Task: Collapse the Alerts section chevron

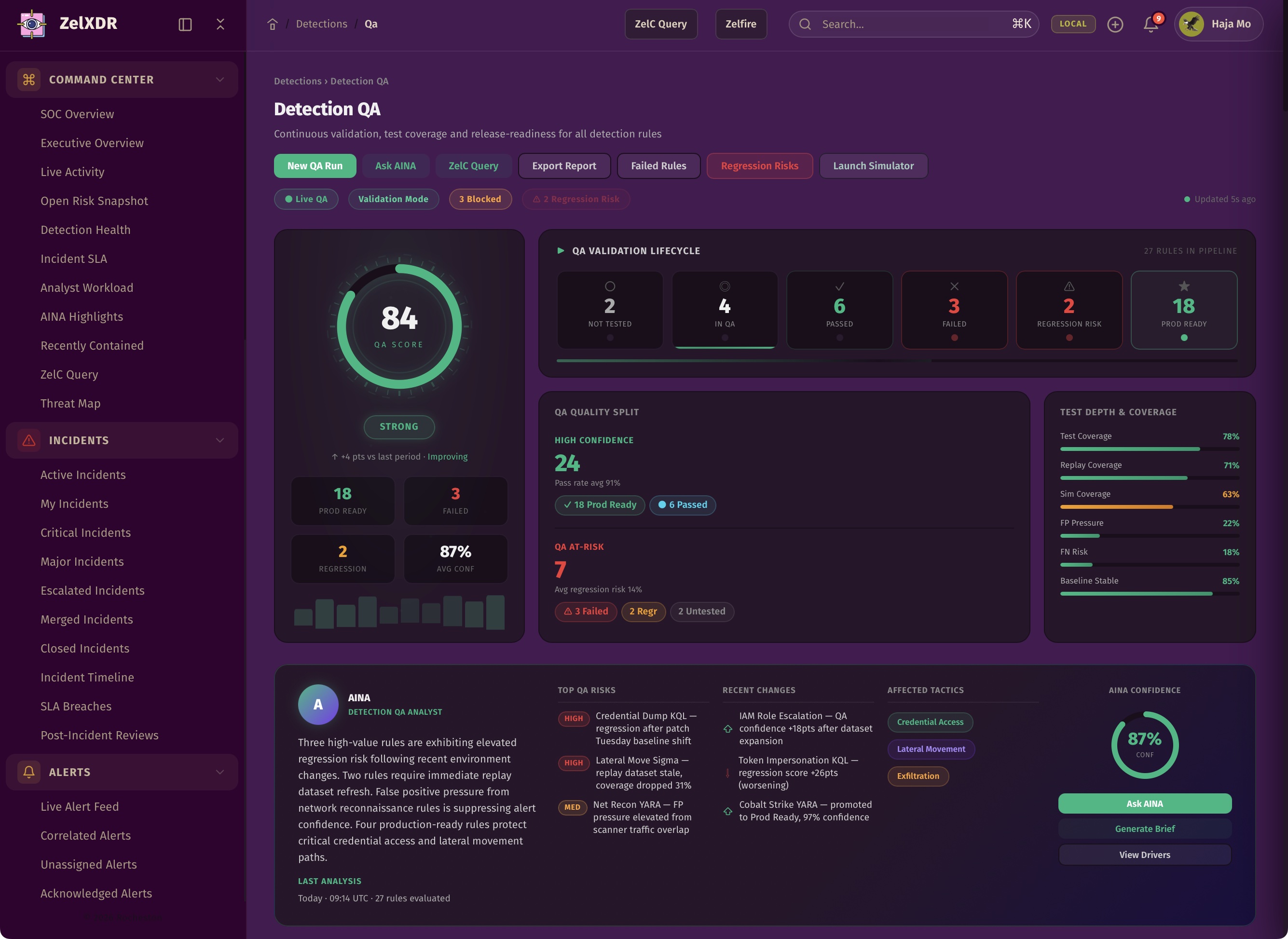Action: (x=220, y=772)
